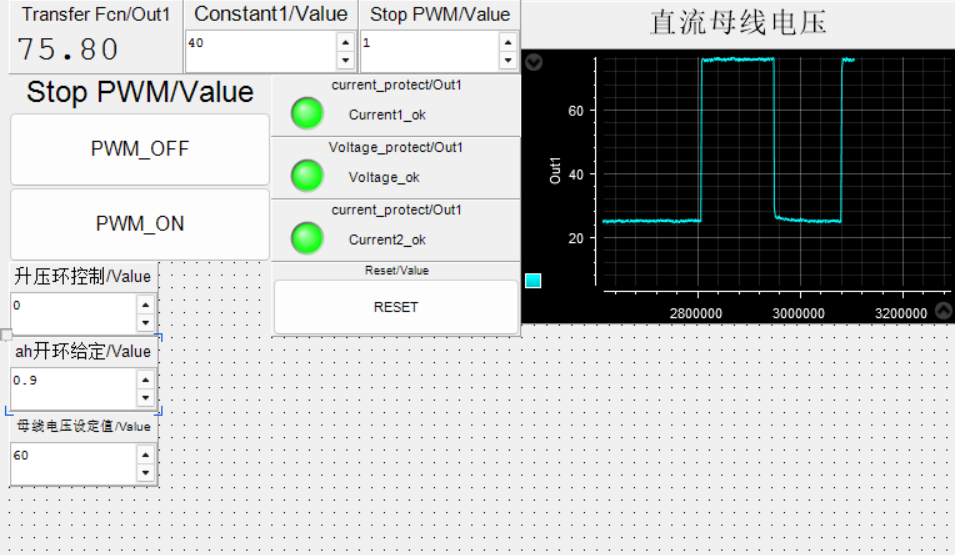The width and height of the screenshot is (955, 555).
Task: Click the 3000000 x-axis tick label
Action: [x=798, y=314]
